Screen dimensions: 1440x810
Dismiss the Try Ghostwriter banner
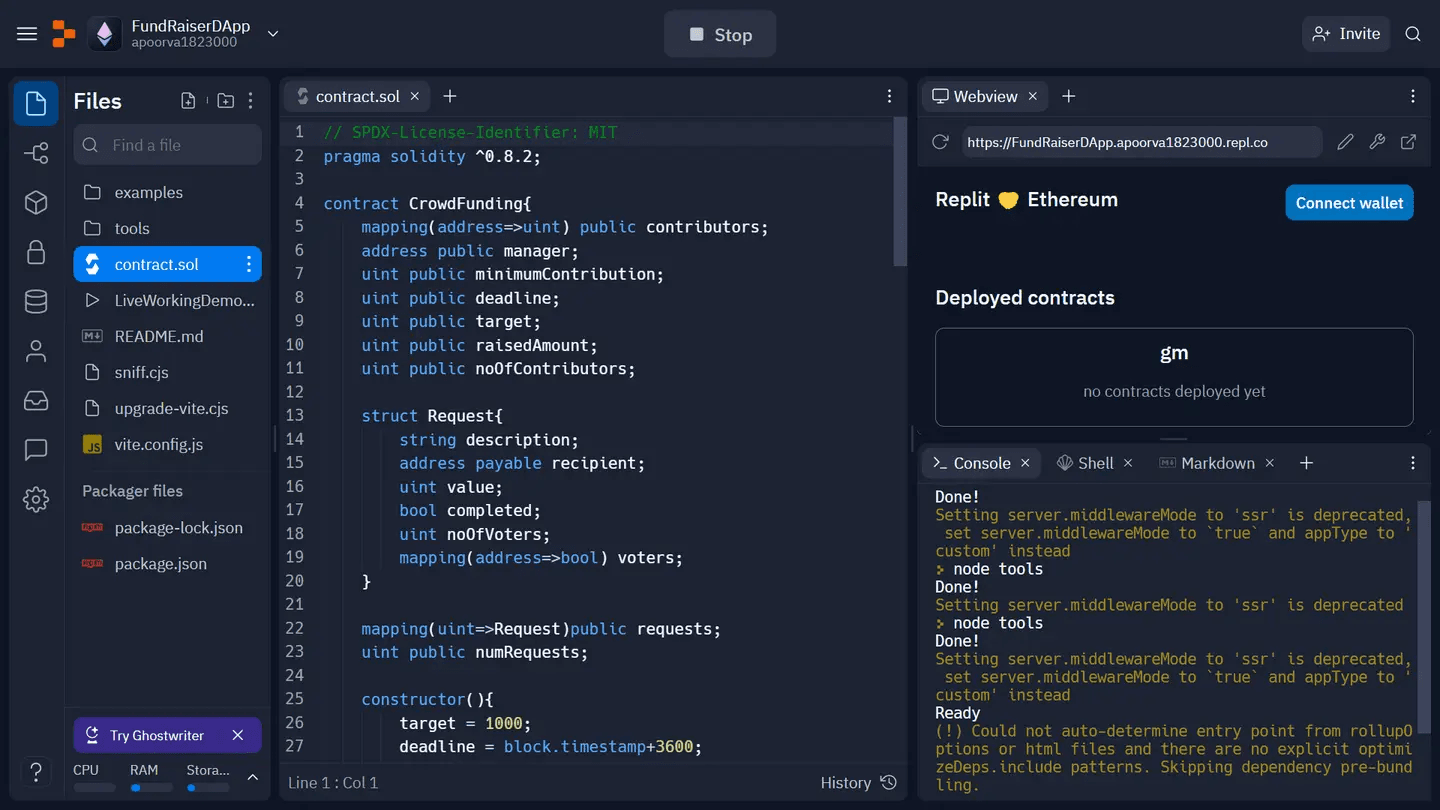[x=238, y=735]
